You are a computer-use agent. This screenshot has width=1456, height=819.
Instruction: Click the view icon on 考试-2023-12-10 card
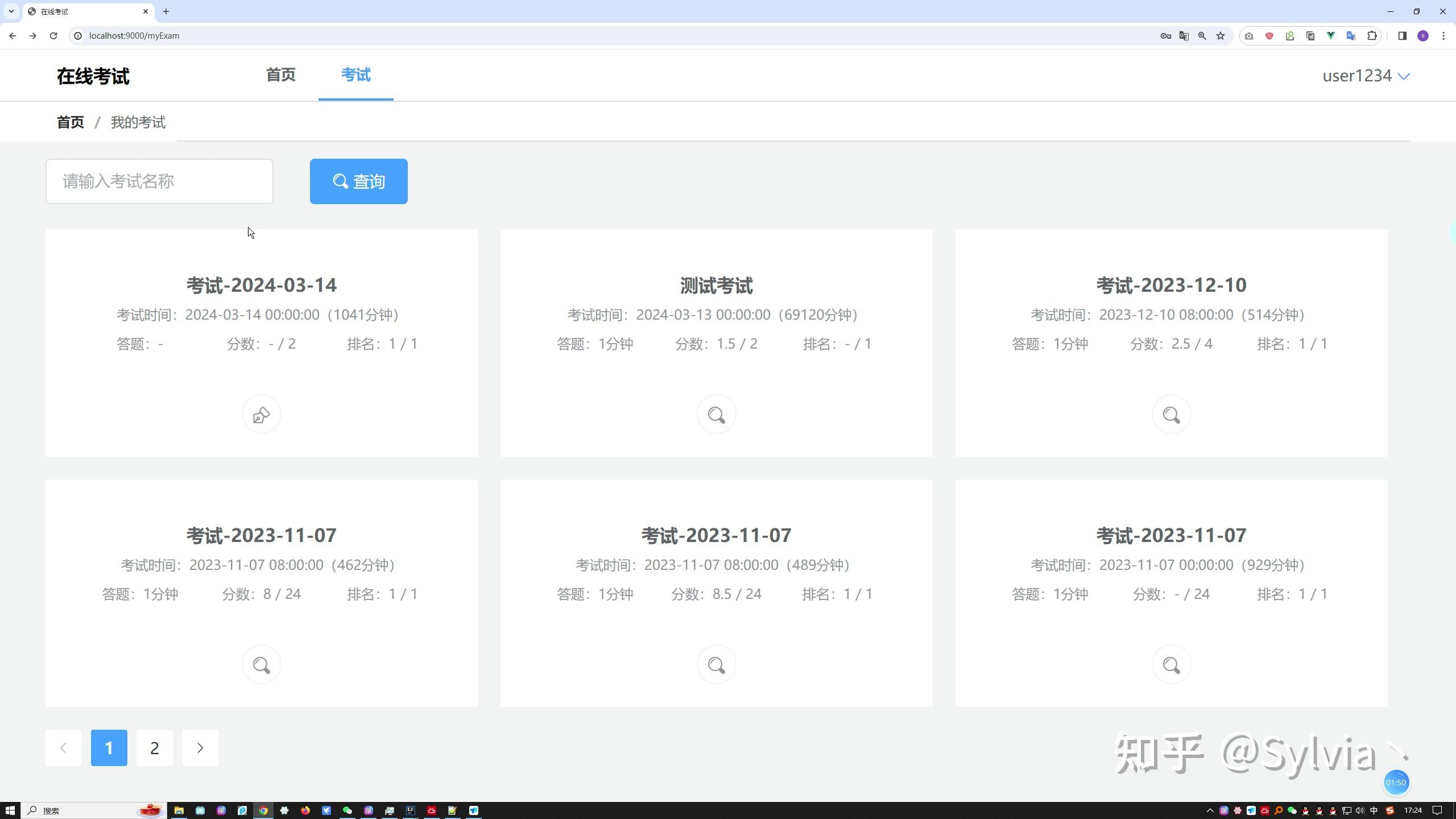point(1171,414)
